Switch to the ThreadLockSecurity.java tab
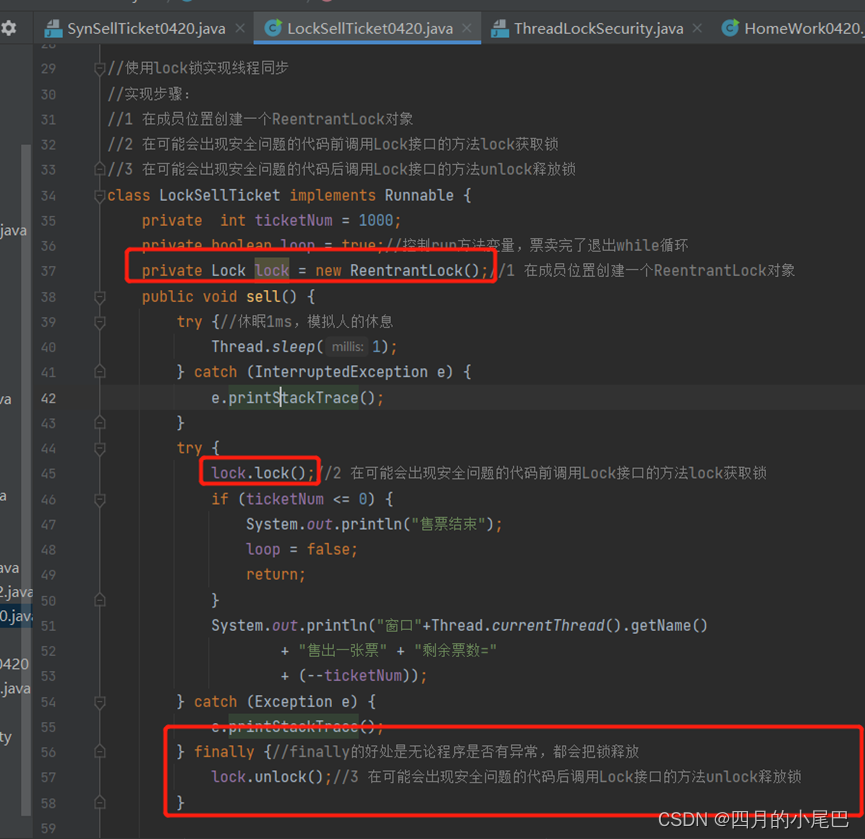The width and height of the screenshot is (865, 839). pyautogui.click(x=598, y=29)
